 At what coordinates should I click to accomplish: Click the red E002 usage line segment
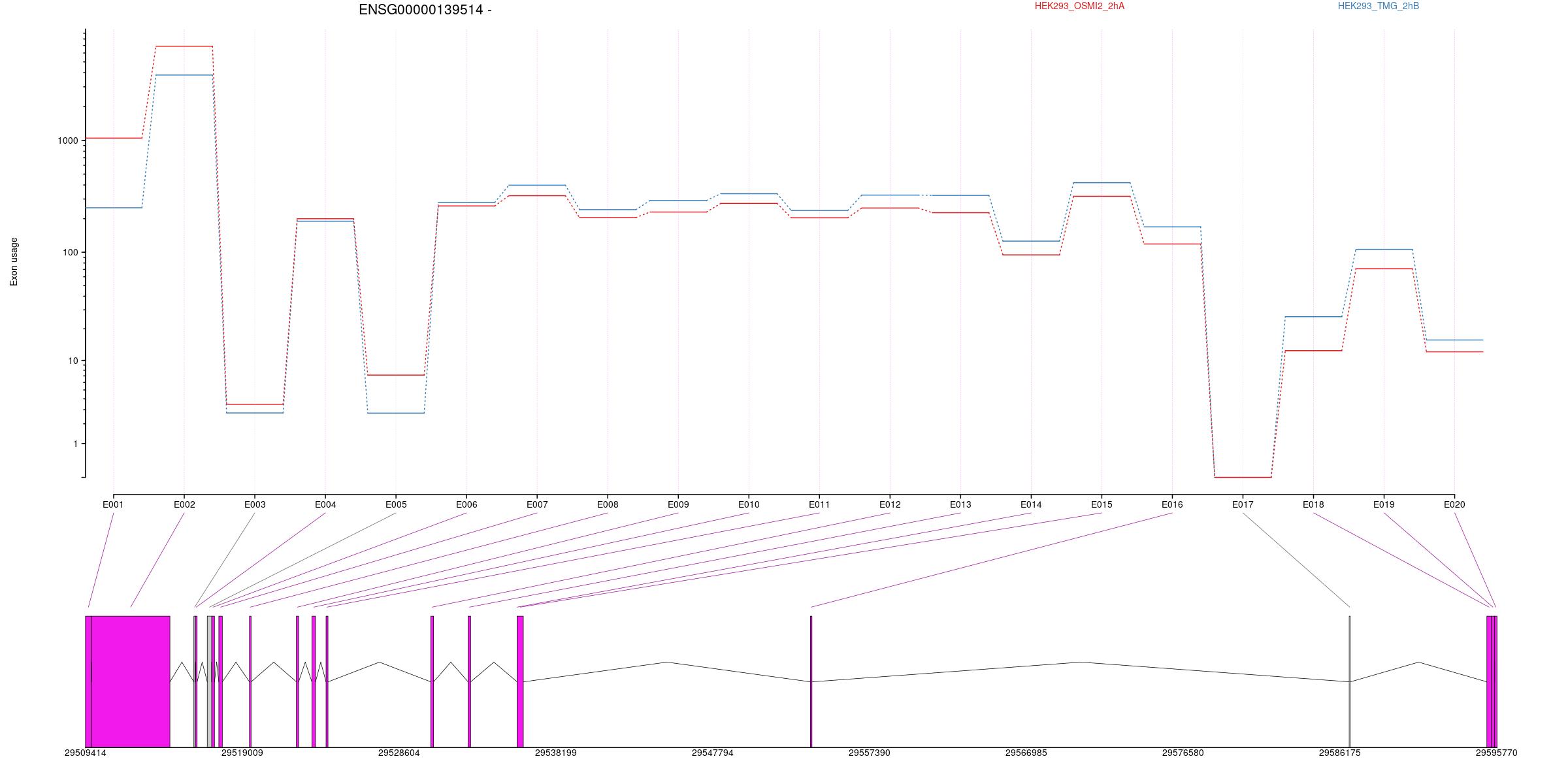pyautogui.click(x=184, y=46)
